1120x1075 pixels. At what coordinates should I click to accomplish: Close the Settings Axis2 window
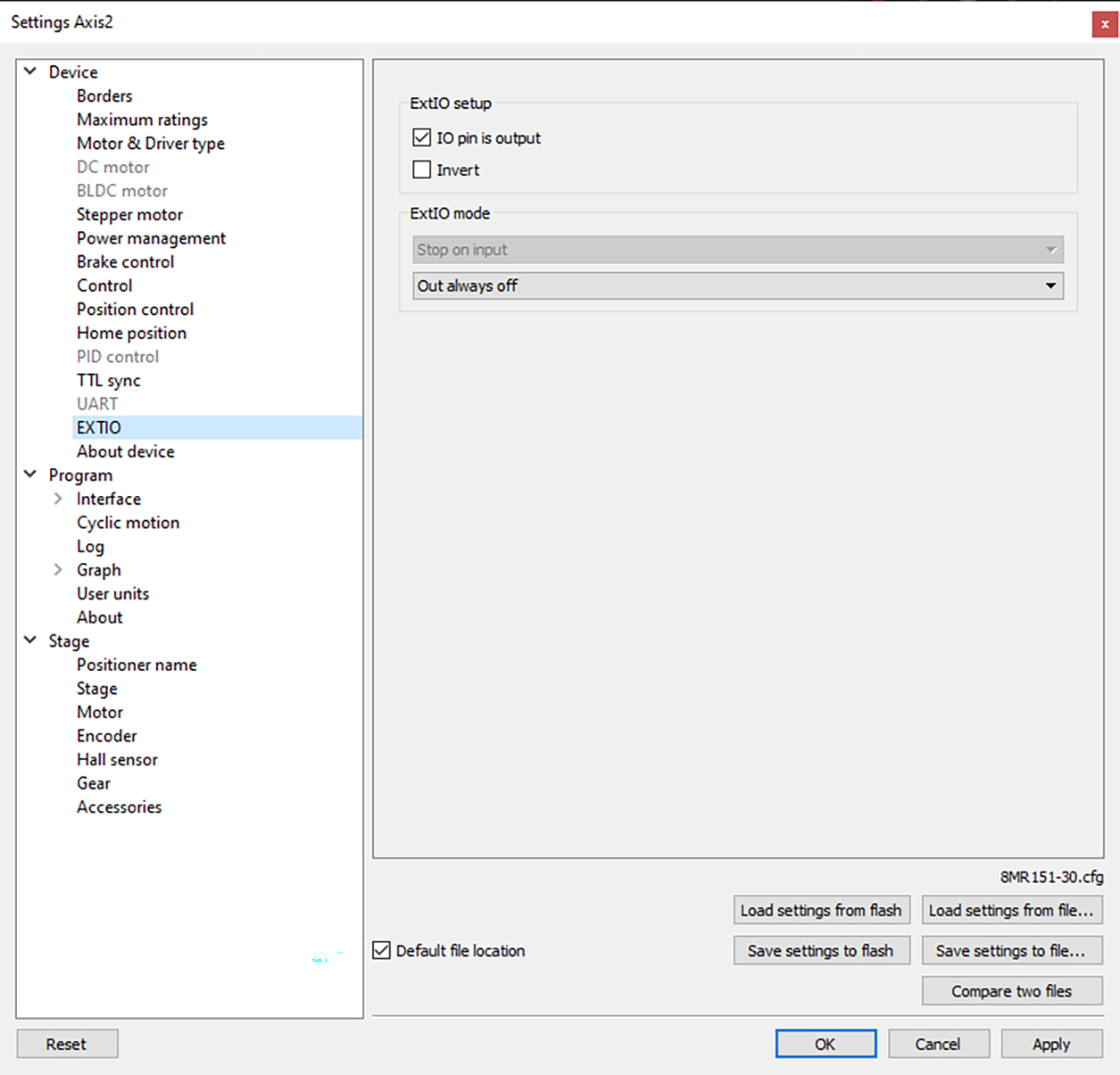pos(1105,24)
